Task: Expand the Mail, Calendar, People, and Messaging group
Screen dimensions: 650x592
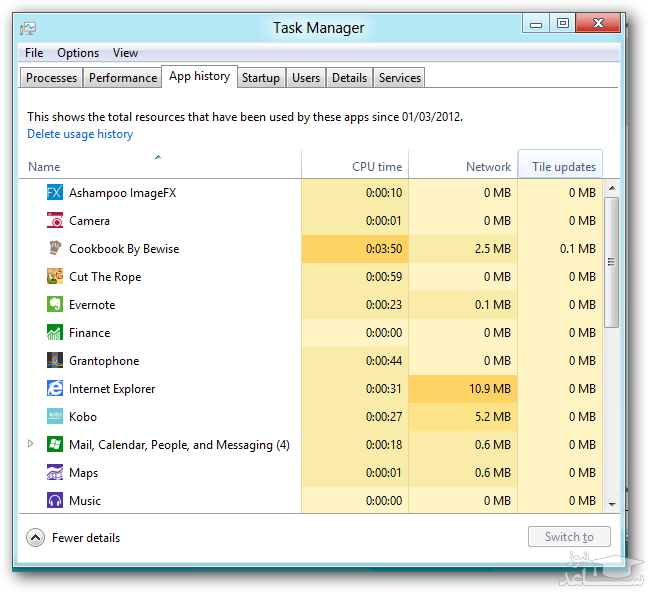Action: [x=30, y=444]
